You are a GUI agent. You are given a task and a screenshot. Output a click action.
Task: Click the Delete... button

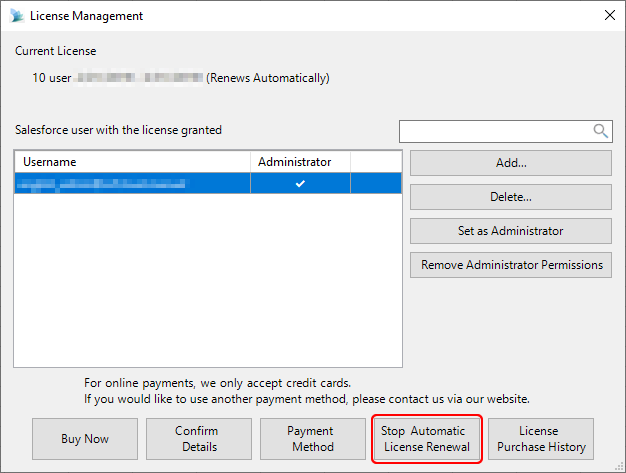(511, 197)
